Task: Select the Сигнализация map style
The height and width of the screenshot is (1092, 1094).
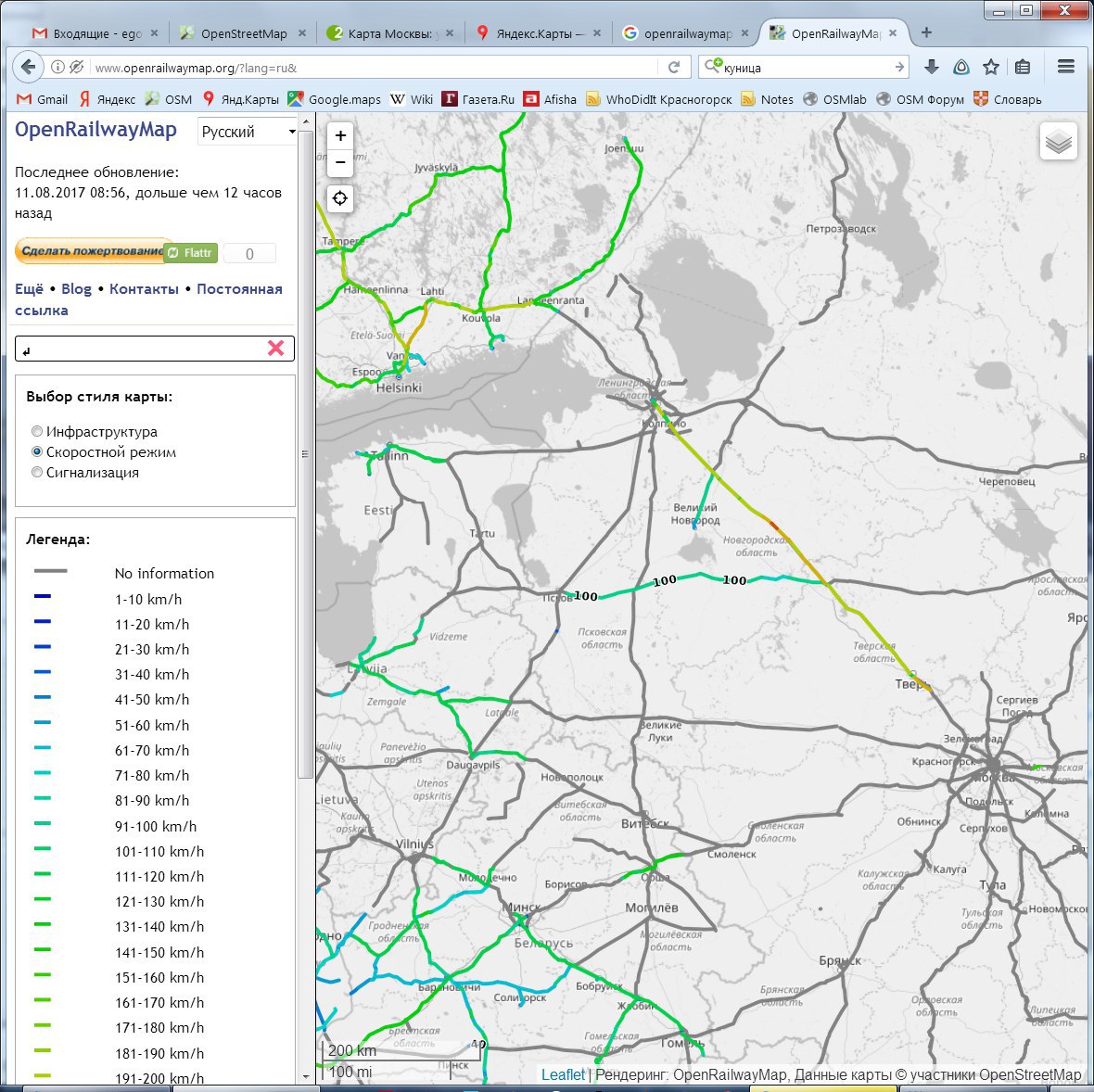Action: click(37, 472)
